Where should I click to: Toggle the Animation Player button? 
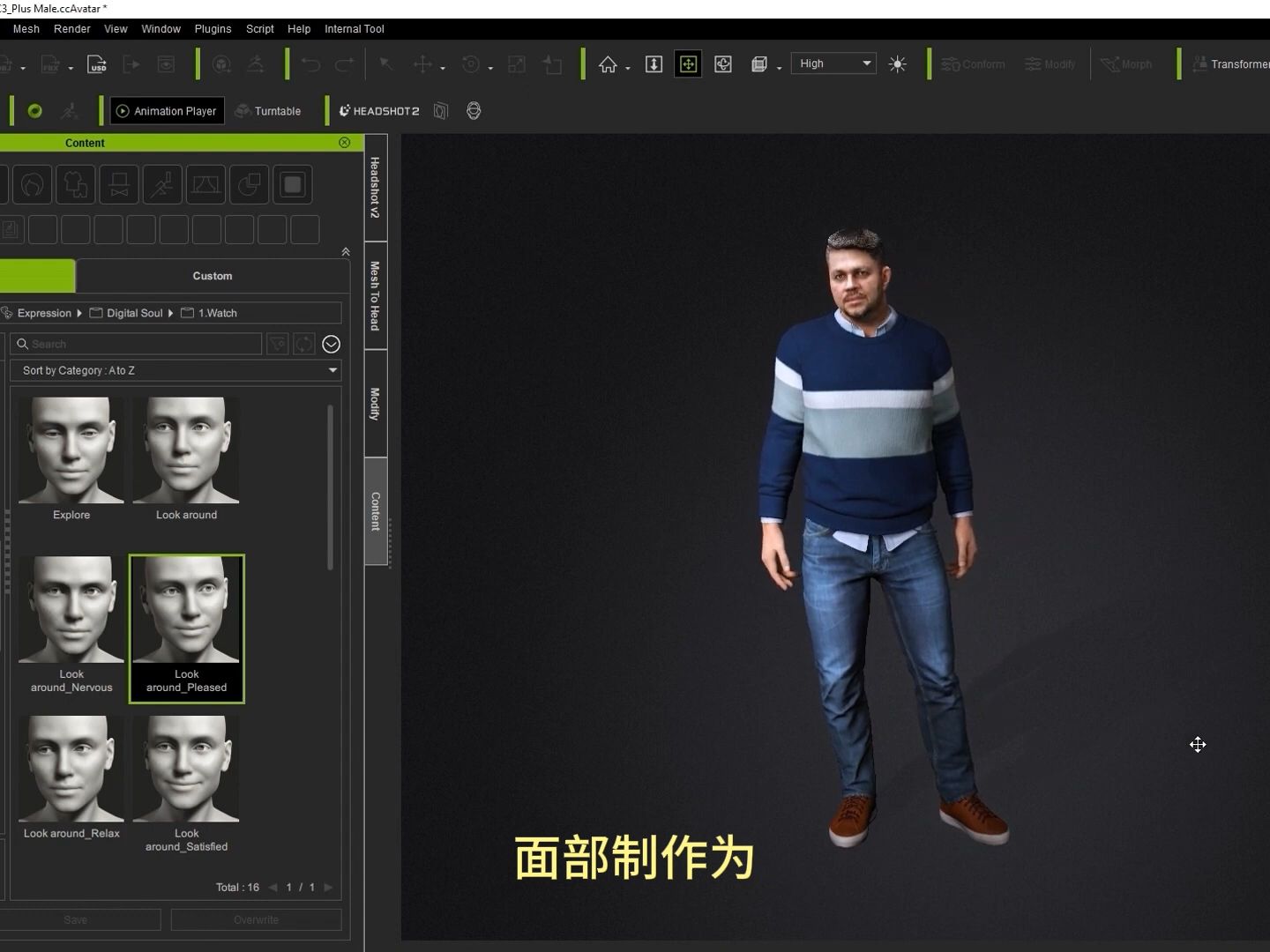pyautogui.click(x=167, y=111)
